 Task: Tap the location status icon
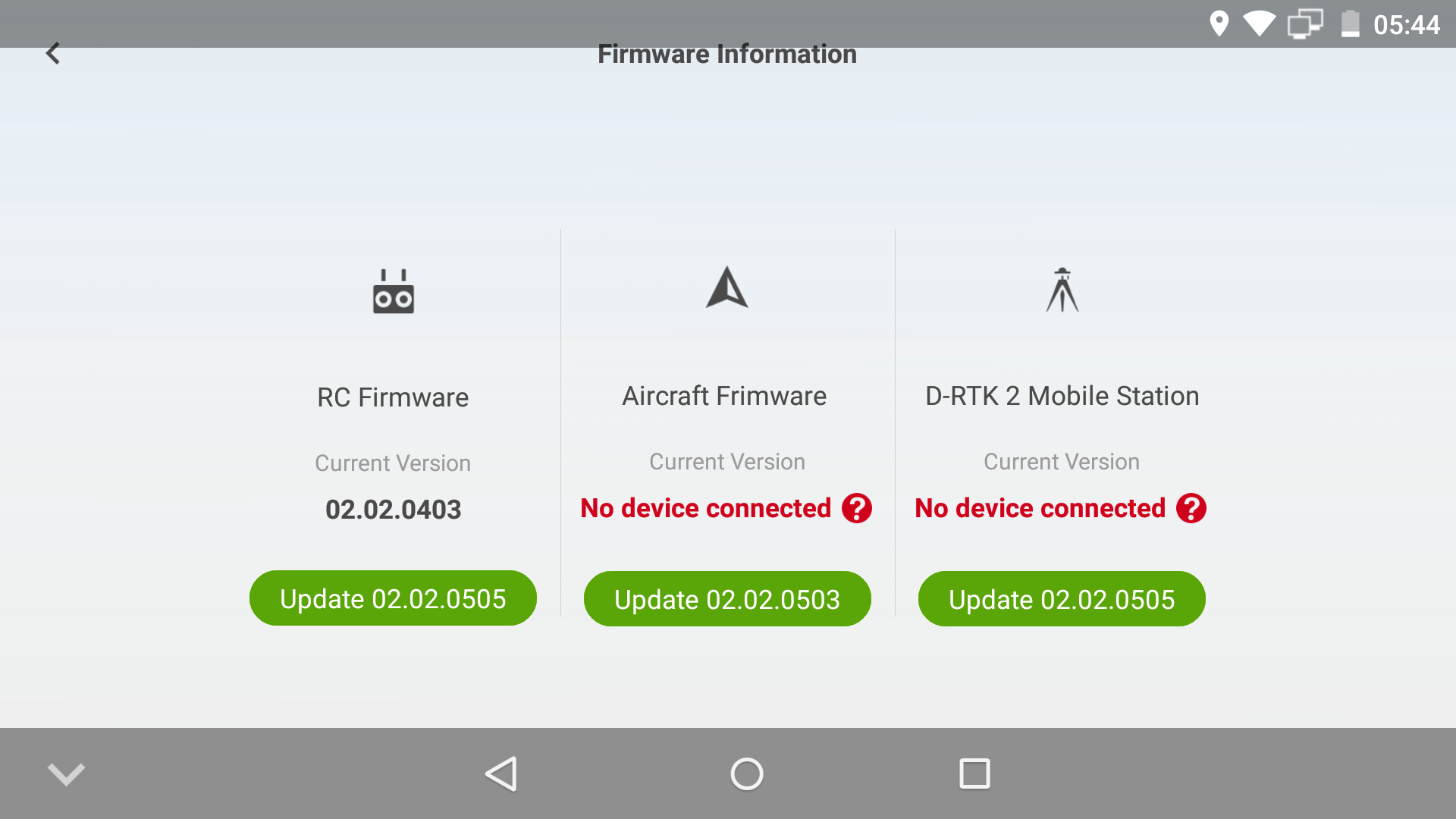tap(1219, 24)
